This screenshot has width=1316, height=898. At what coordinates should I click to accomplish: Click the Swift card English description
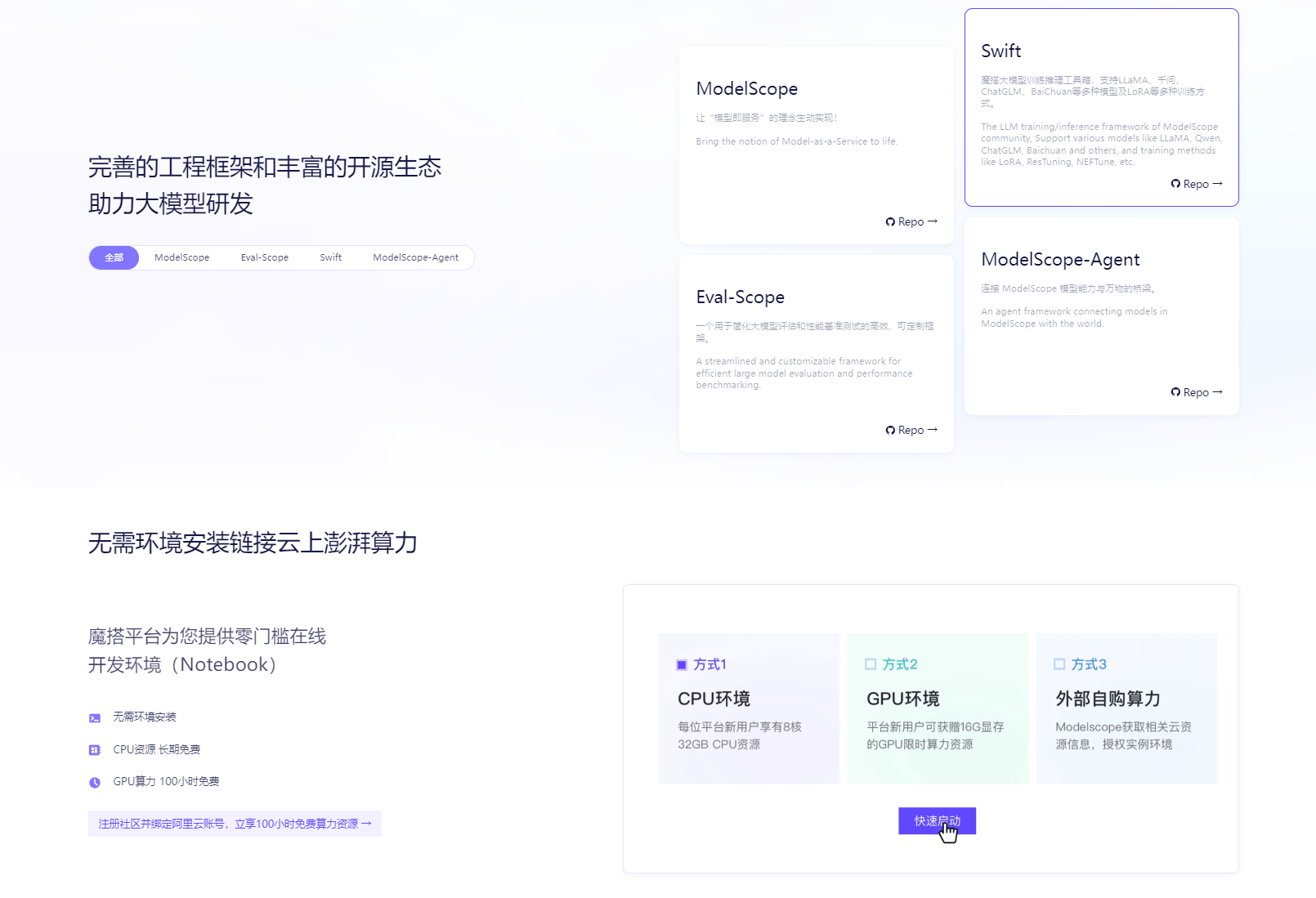click(x=1101, y=145)
